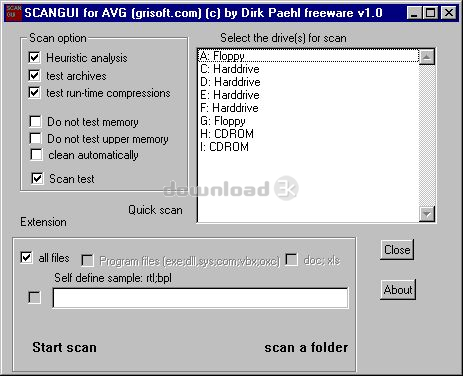The image size is (463, 376).
Task: Enable Do not test memory checkbox
Action: coord(35,121)
